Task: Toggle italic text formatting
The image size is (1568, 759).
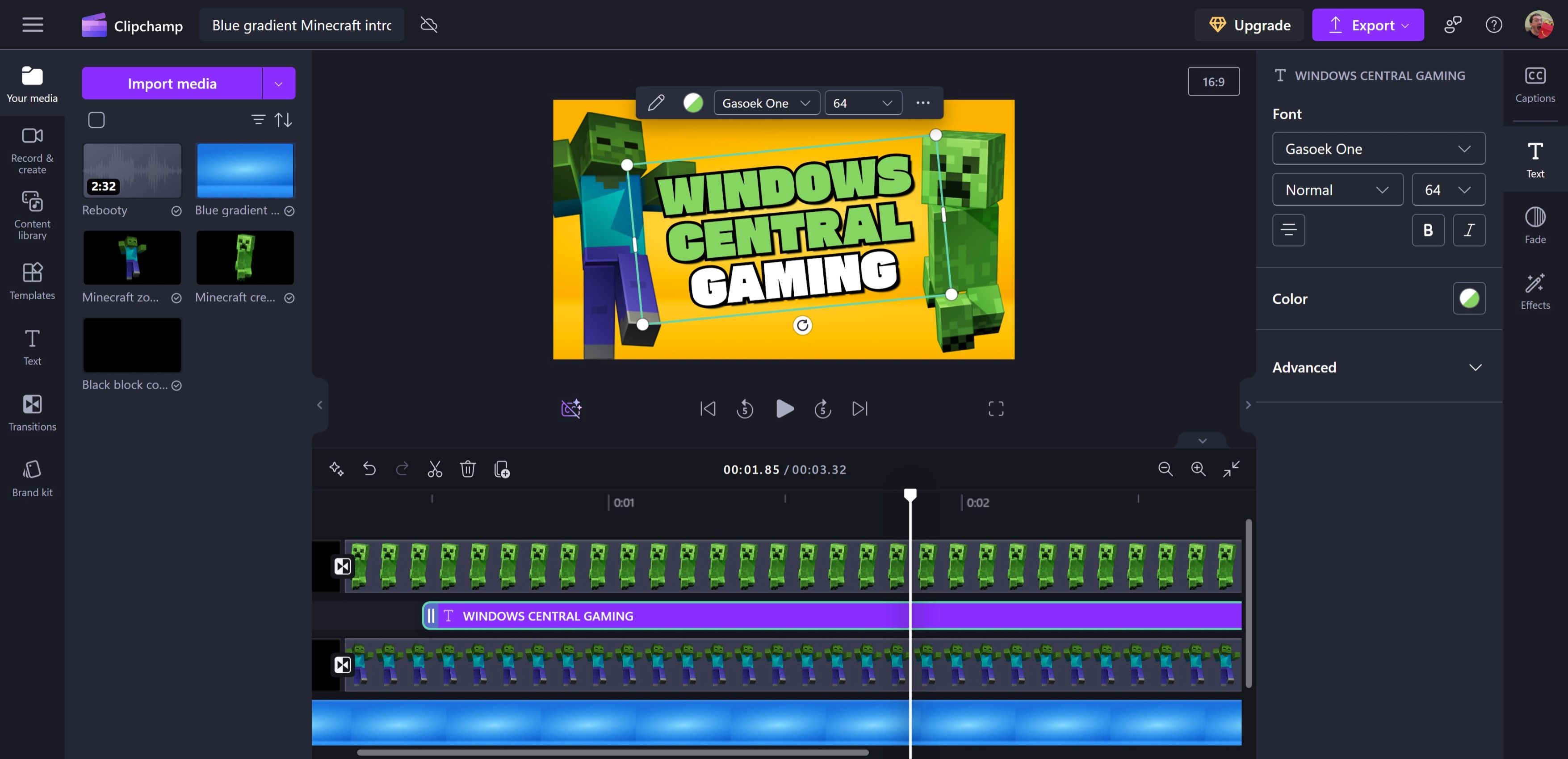Action: pyautogui.click(x=1469, y=230)
